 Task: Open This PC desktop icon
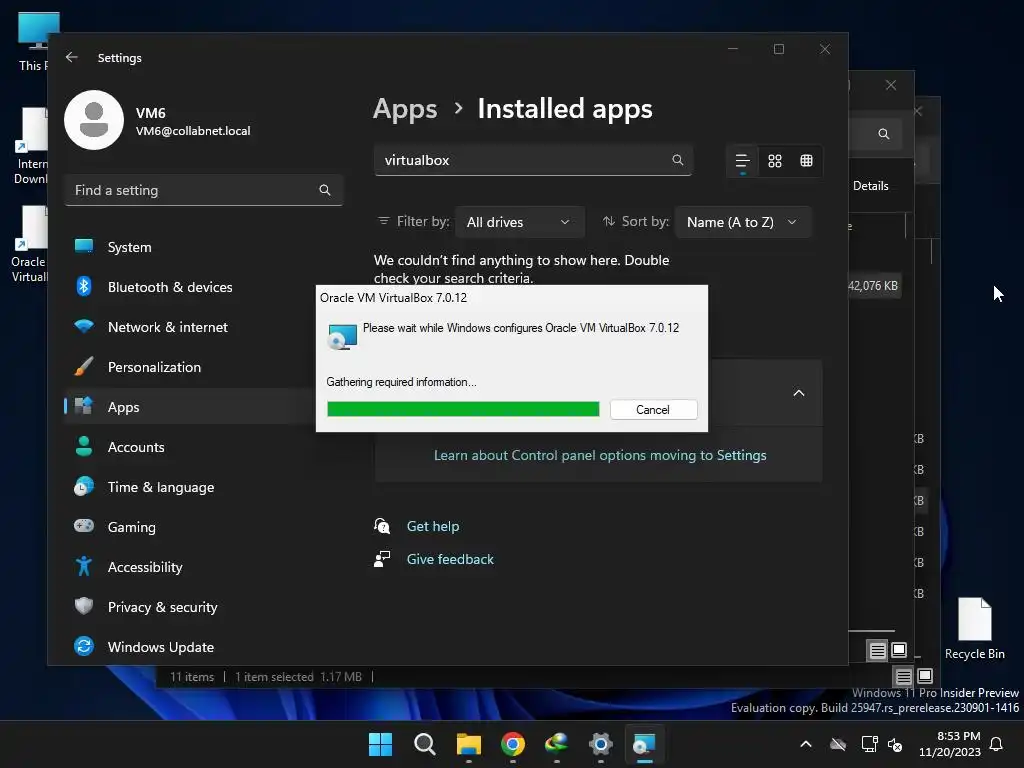click(32, 42)
